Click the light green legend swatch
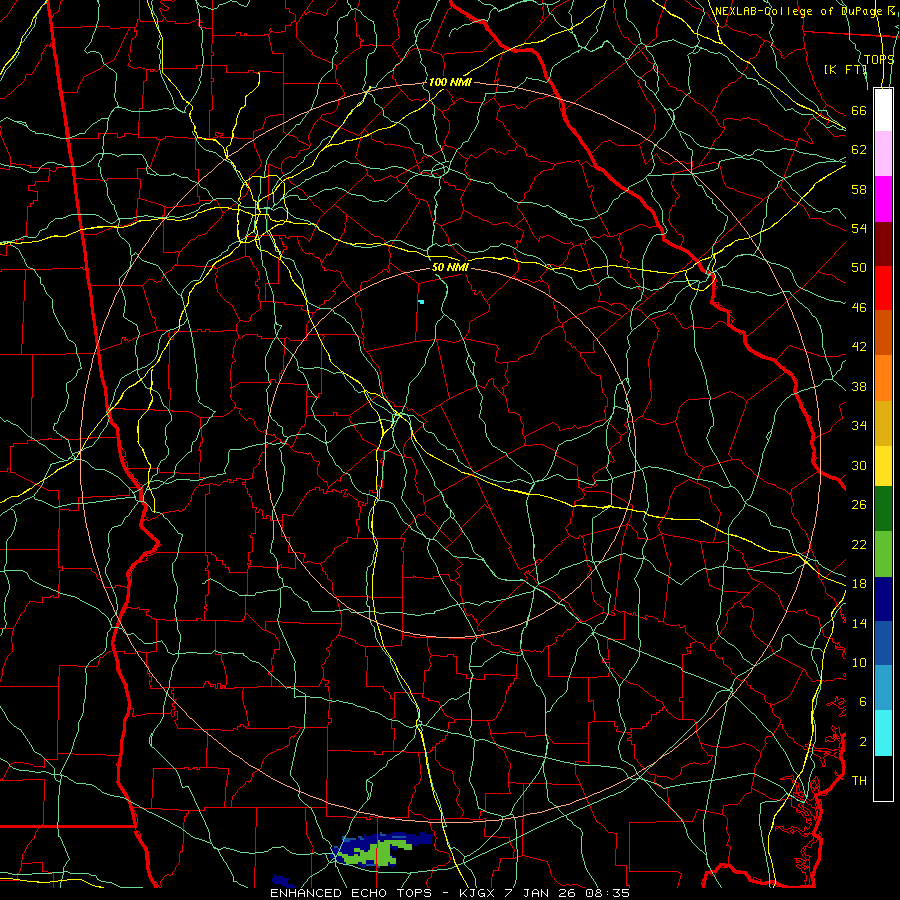The image size is (900, 900). (883, 554)
